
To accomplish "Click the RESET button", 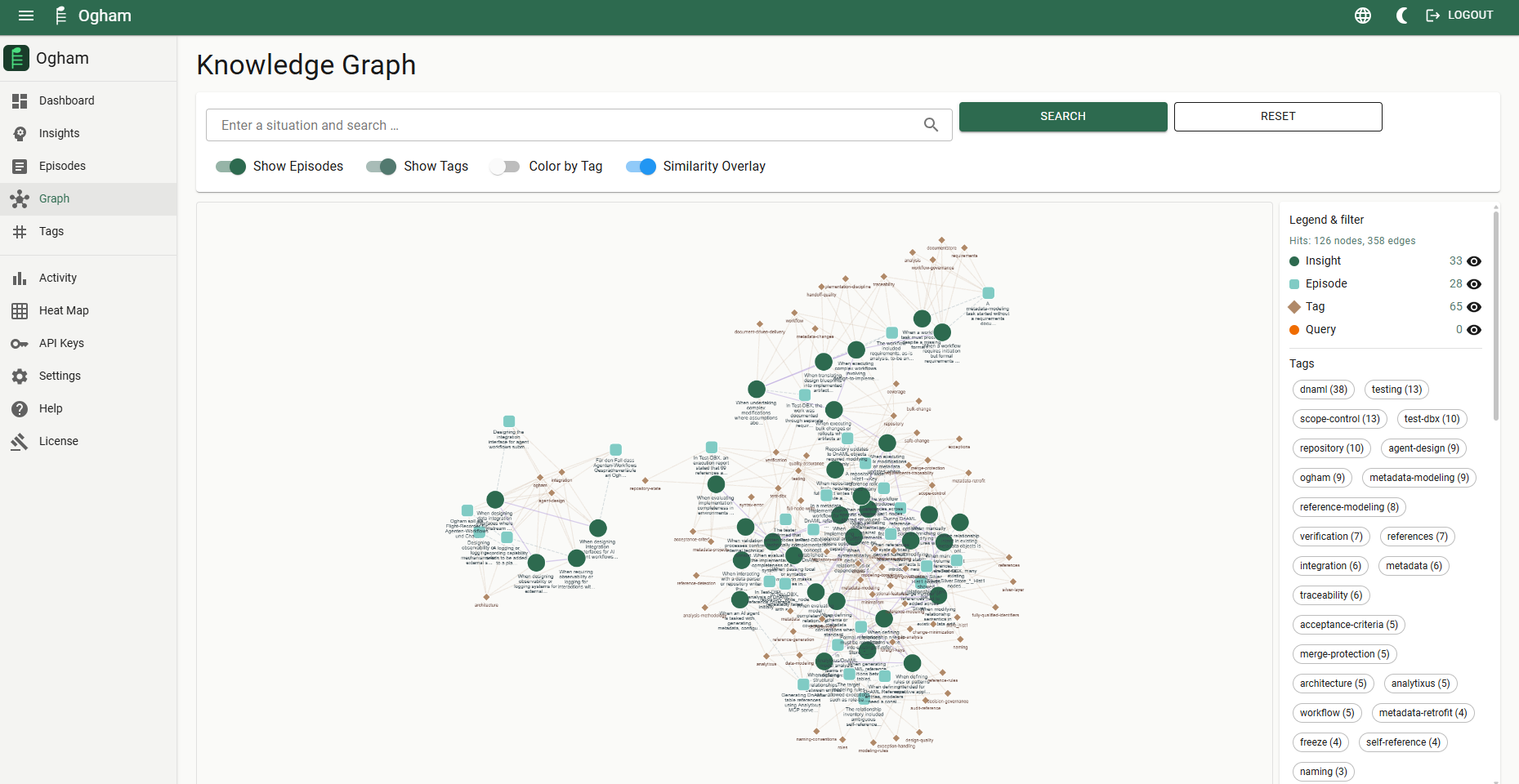I will point(1278,116).
